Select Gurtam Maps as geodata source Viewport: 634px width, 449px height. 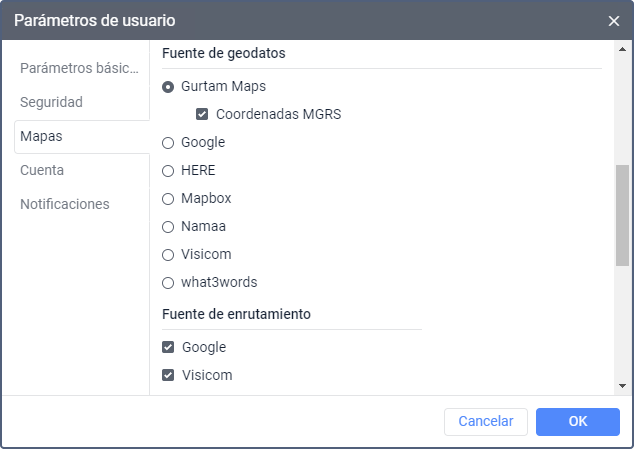coord(168,87)
